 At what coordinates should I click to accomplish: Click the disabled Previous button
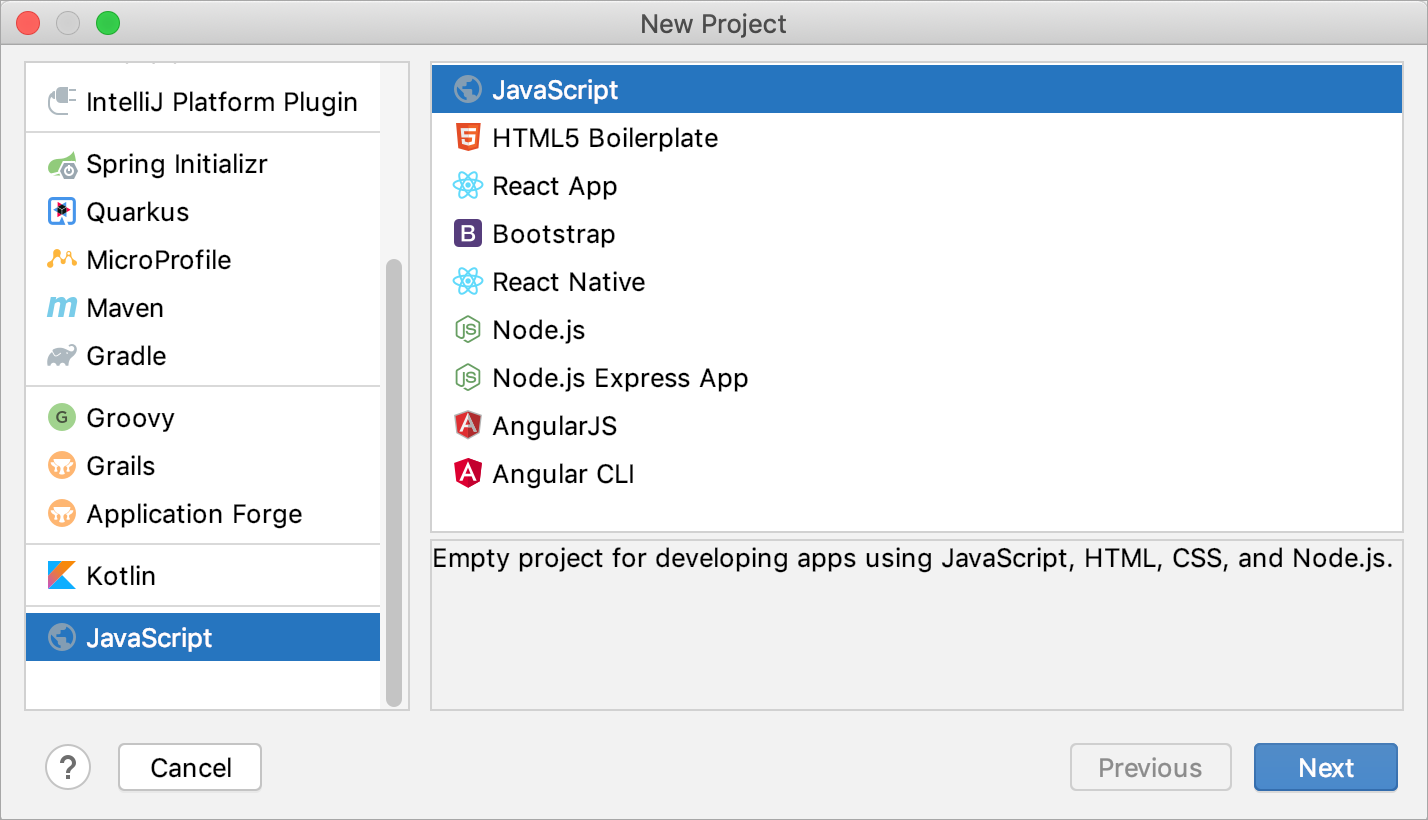[1150, 767]
